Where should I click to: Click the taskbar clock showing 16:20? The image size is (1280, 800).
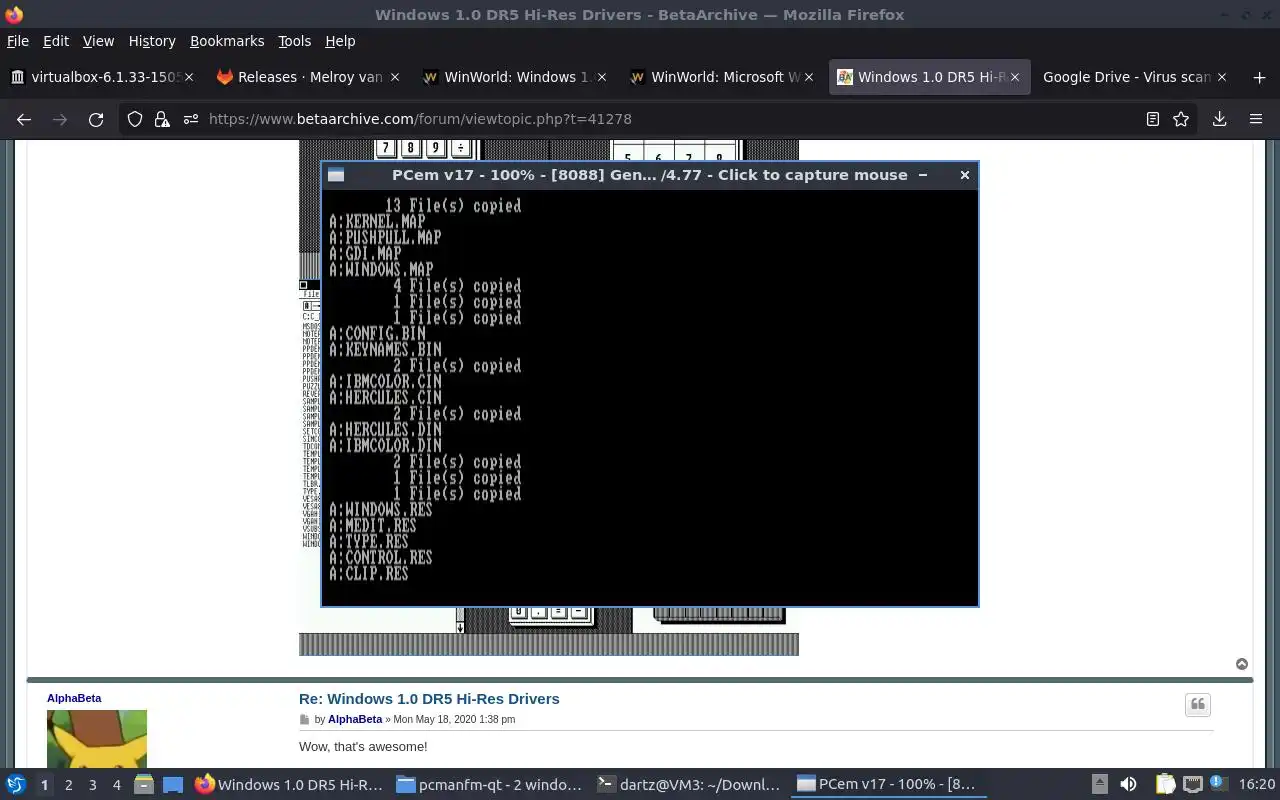[1257, 785]
